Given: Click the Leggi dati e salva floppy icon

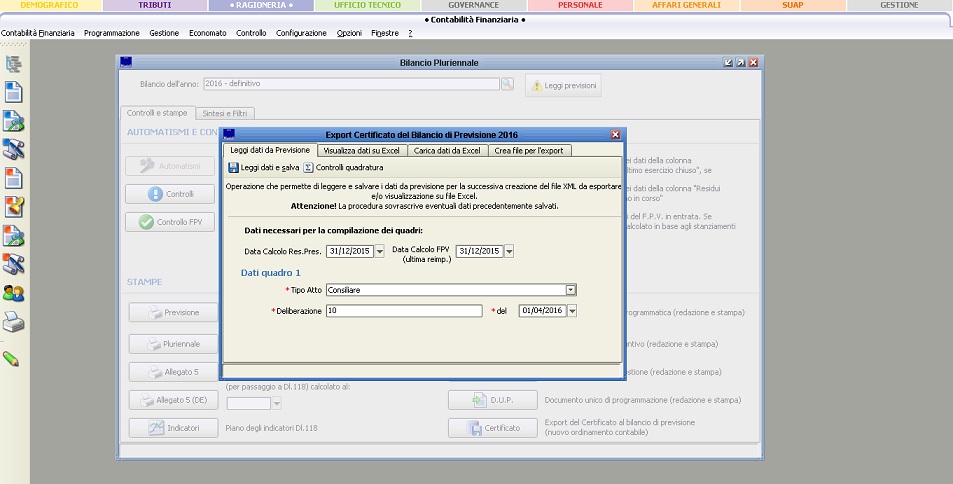Looking at the screenshot, I should (x=233, y=168).
